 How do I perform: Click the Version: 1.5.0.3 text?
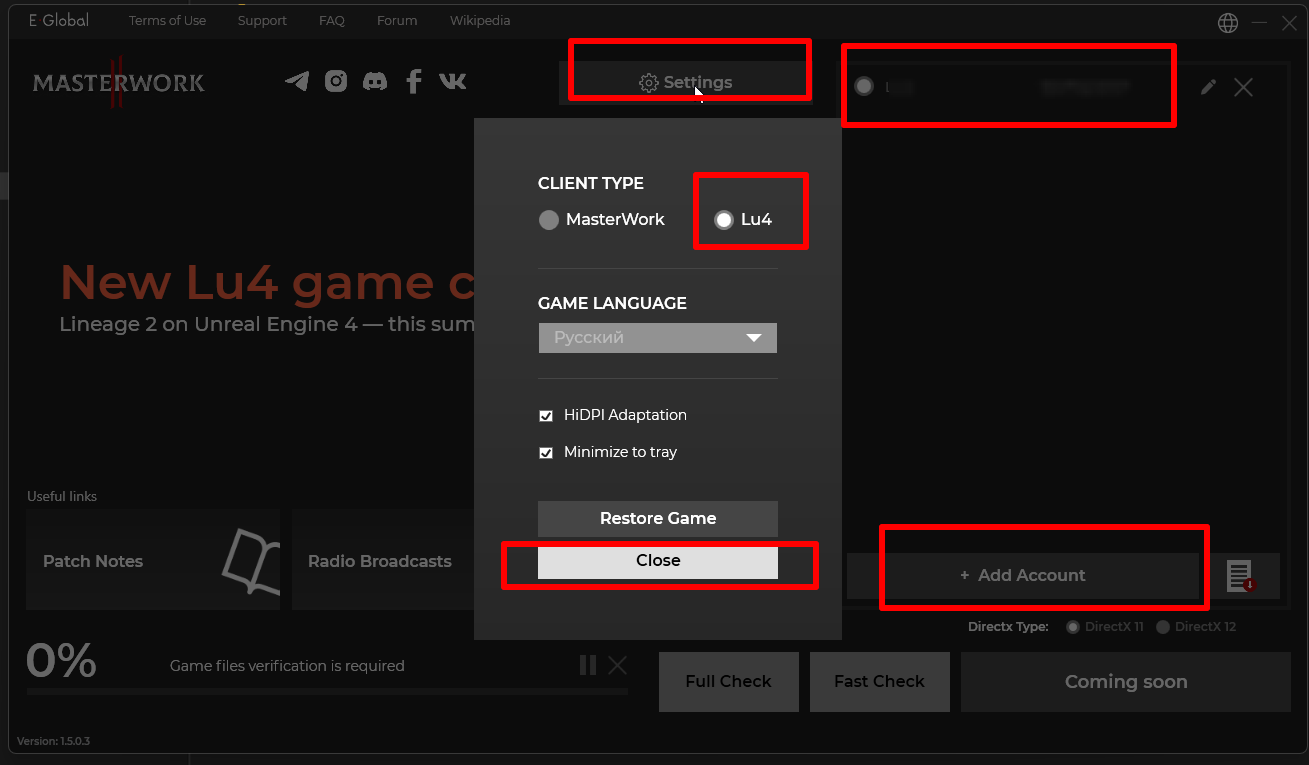click(54, 742)
